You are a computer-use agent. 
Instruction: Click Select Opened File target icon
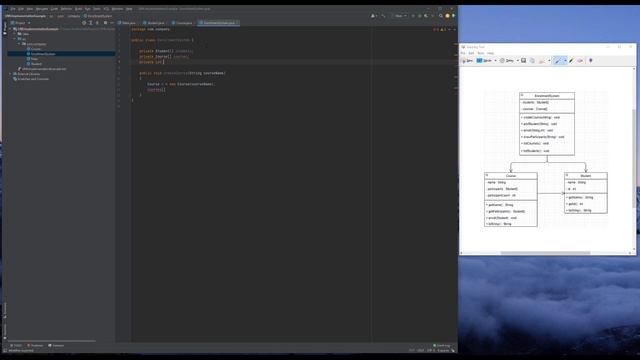click(x=84, y=23)
